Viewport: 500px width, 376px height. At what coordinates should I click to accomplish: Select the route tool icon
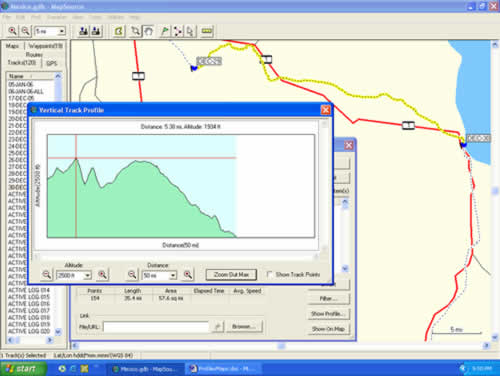click(178, 31)
